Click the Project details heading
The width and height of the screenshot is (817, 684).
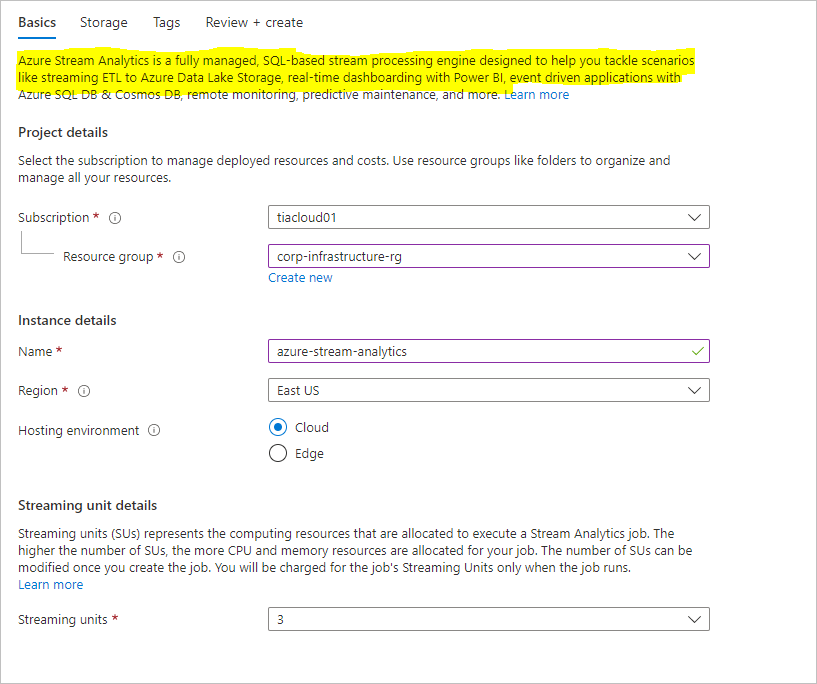(63, 132)
